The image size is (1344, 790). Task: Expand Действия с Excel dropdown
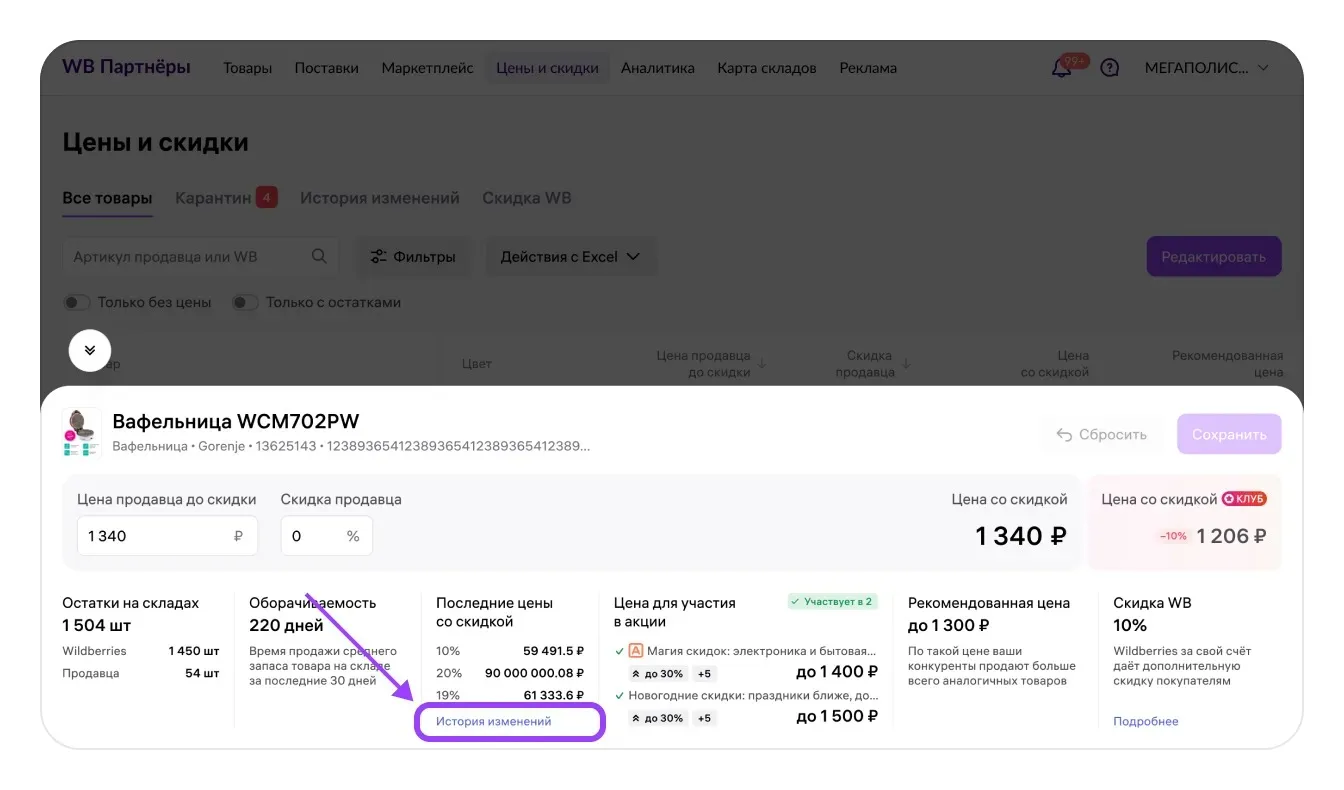[570, 256]
